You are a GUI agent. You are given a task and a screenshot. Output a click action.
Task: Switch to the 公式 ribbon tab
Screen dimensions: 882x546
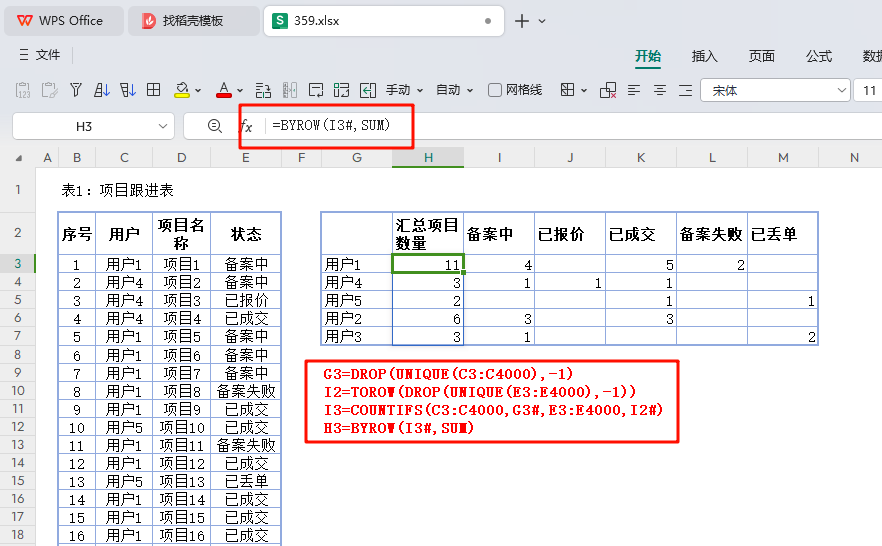(818, 56)
